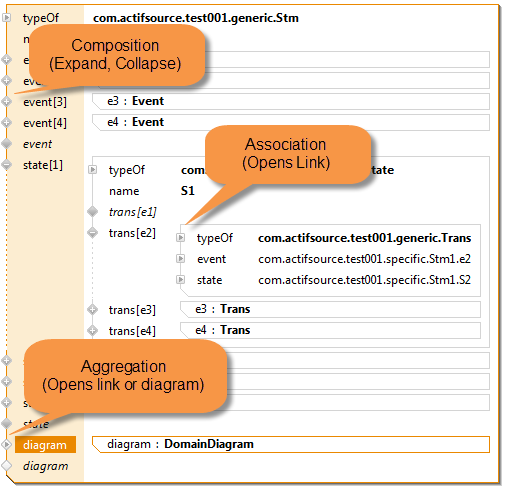This screenshot has width=508, height=492.
Task: Select the highlighted diagram label
Action: 45,445
